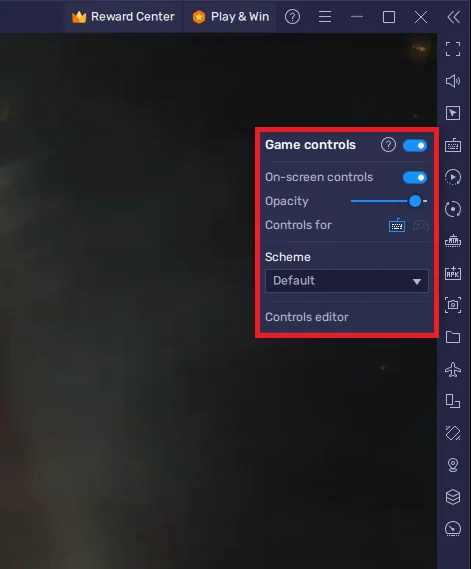Toggle airplane mode icon in sidebar
The width and height of the screenshot is (471, 569).
click(453, 369)
